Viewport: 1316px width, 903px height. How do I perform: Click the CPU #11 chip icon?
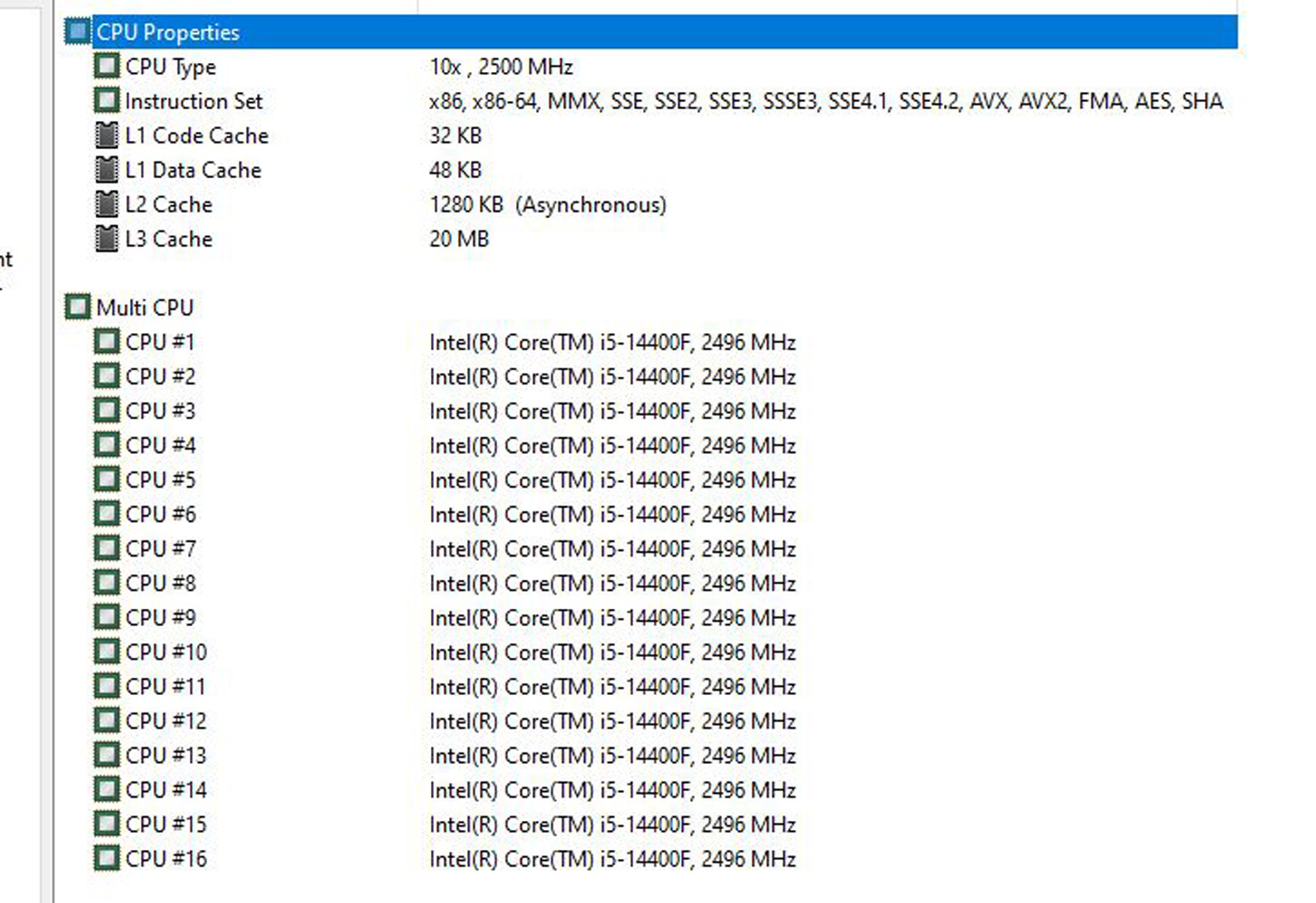107,686
